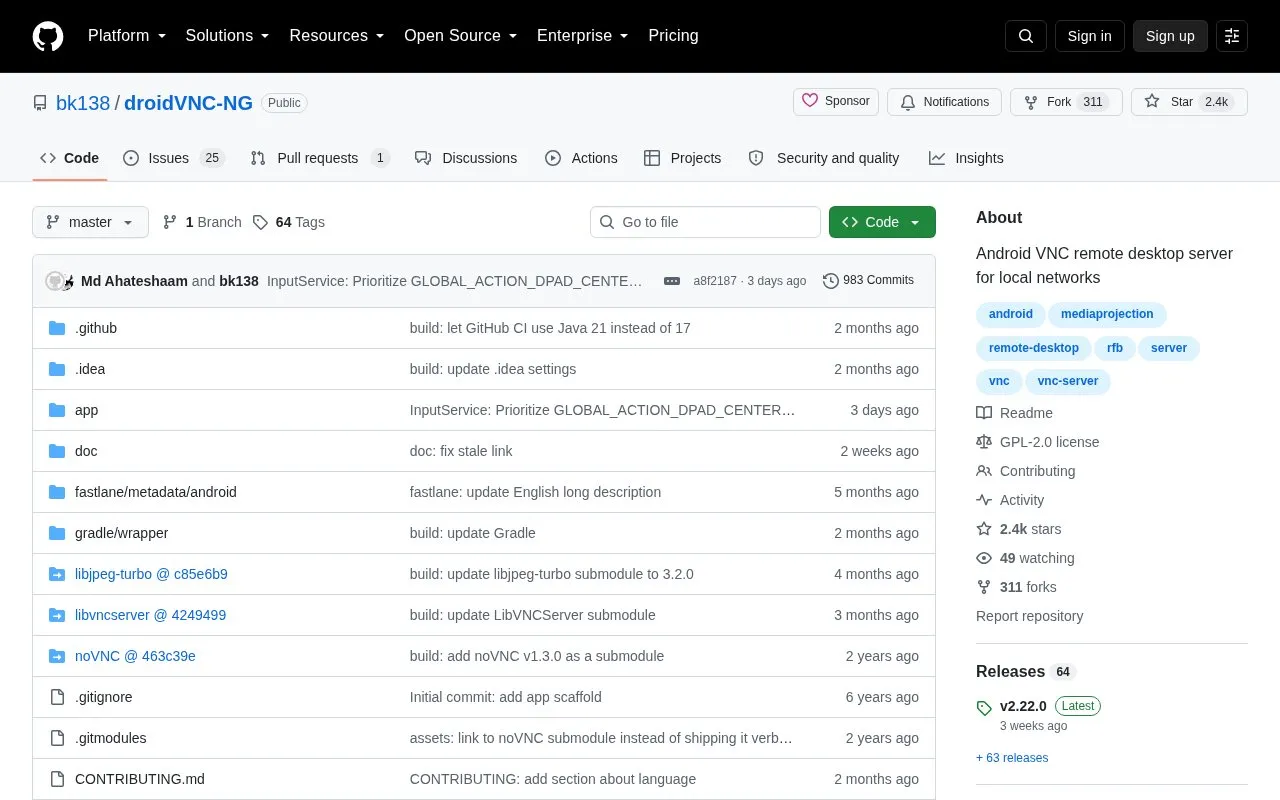Expand the Open Source menu
This screenshot has width=1280, height=800.
tap(461, 36)
